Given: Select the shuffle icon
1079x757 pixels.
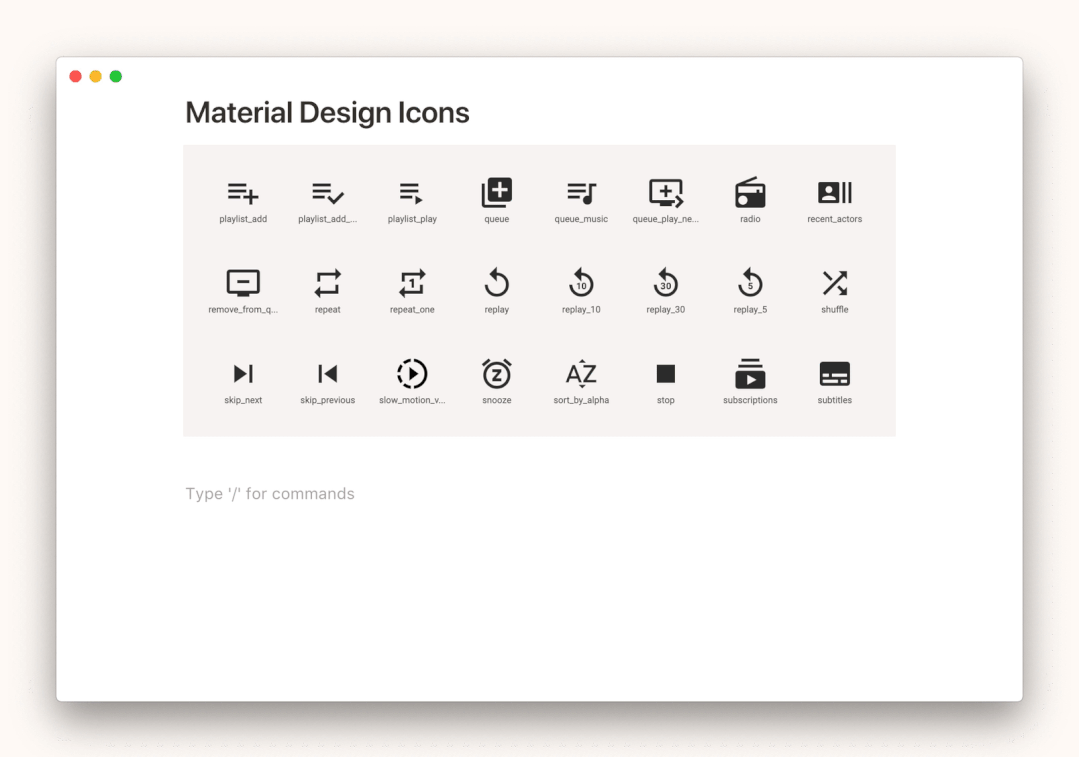Looking at the screenshot, I should 835,283.
